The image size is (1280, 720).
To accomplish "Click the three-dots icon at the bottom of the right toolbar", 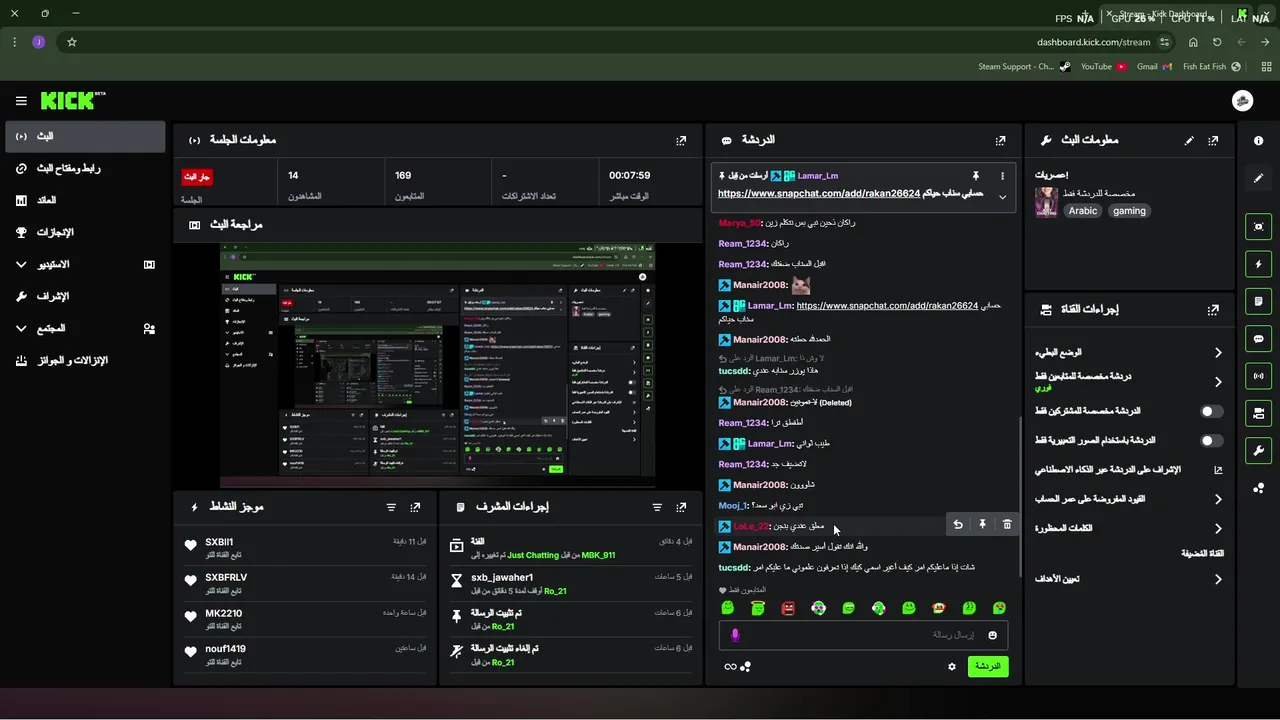I will click(1258, 488).
